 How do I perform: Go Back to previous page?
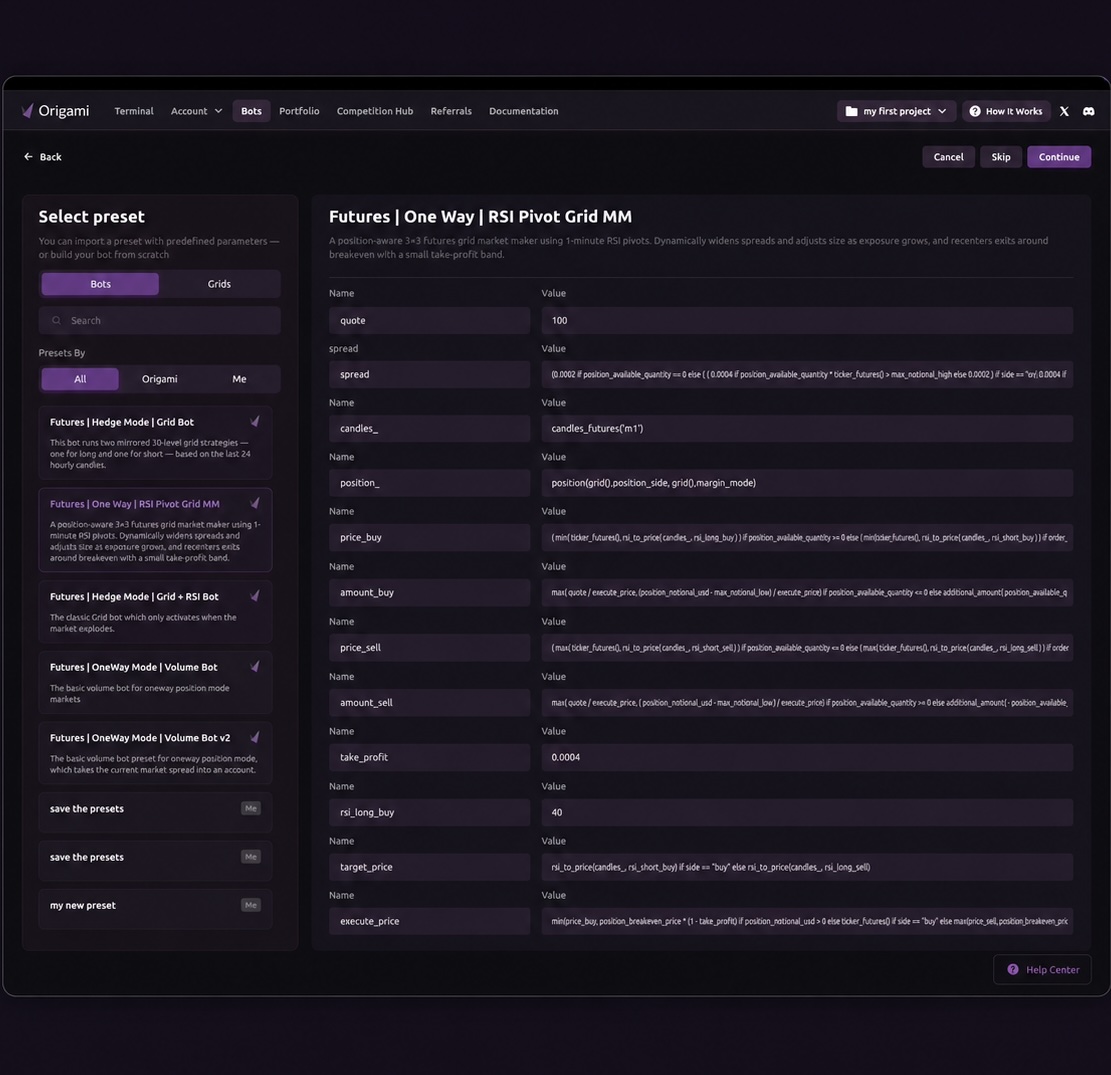tap(43, 157)
